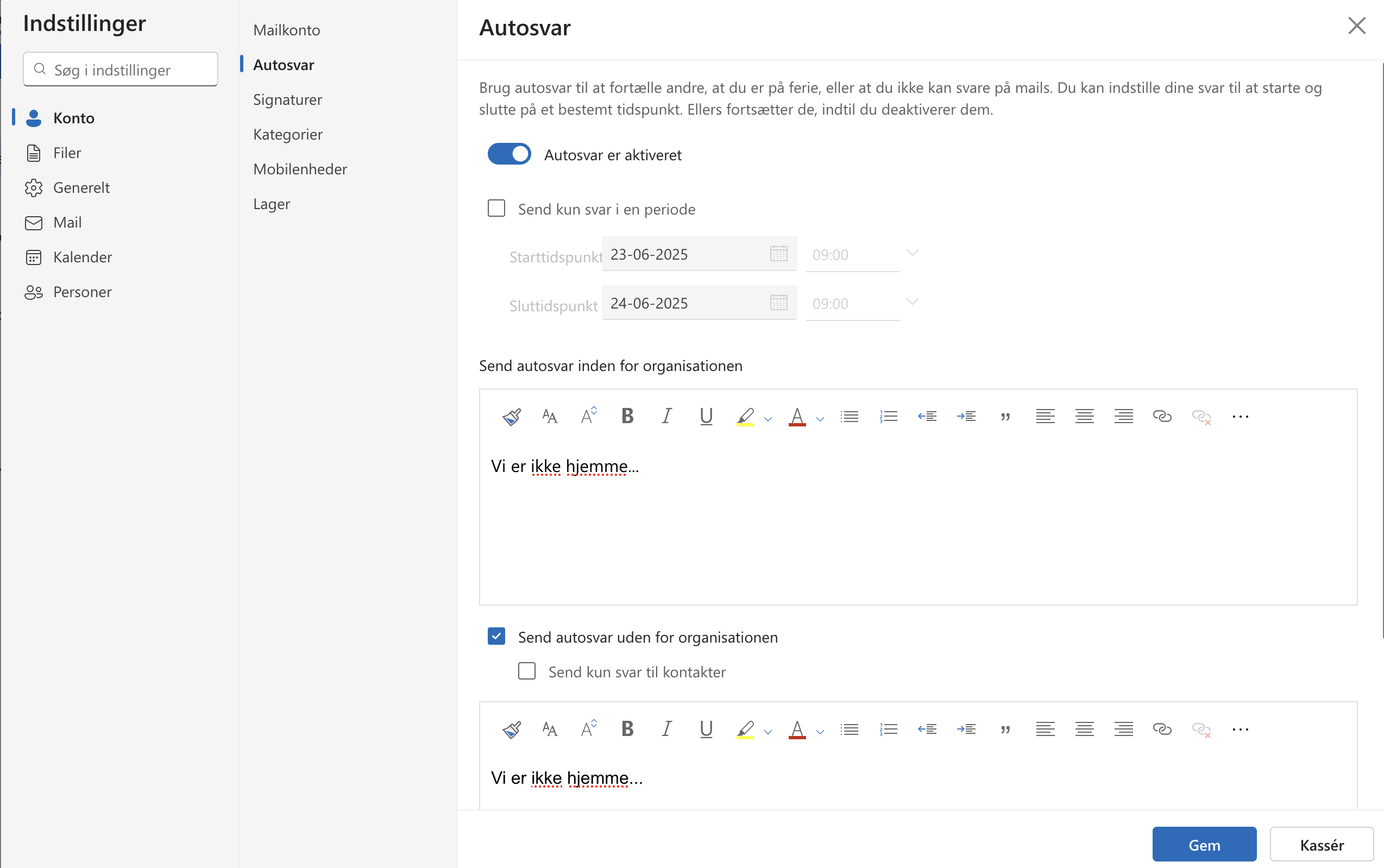Image resolution: width=1384 pixels, height=868 pixels.
Task: Insert bulleted list in external reply editor
Action: click(x=849, y=729)
